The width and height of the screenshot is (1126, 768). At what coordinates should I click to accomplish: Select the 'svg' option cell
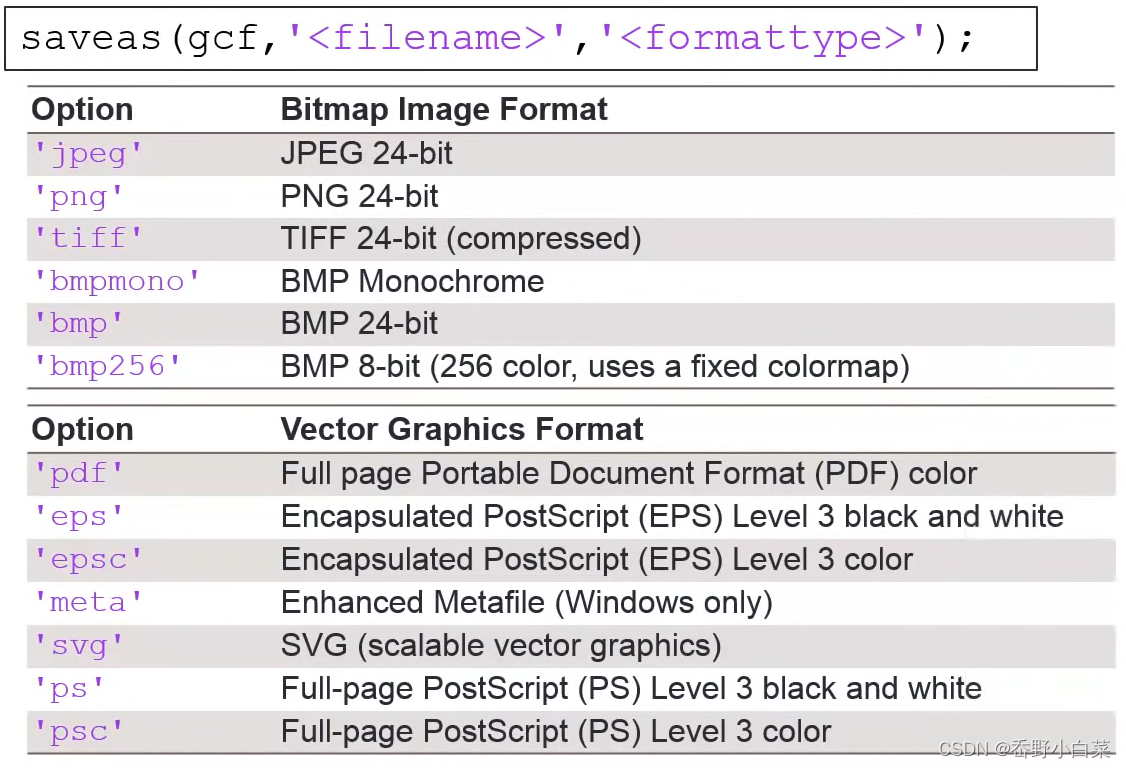click(78, 645)
